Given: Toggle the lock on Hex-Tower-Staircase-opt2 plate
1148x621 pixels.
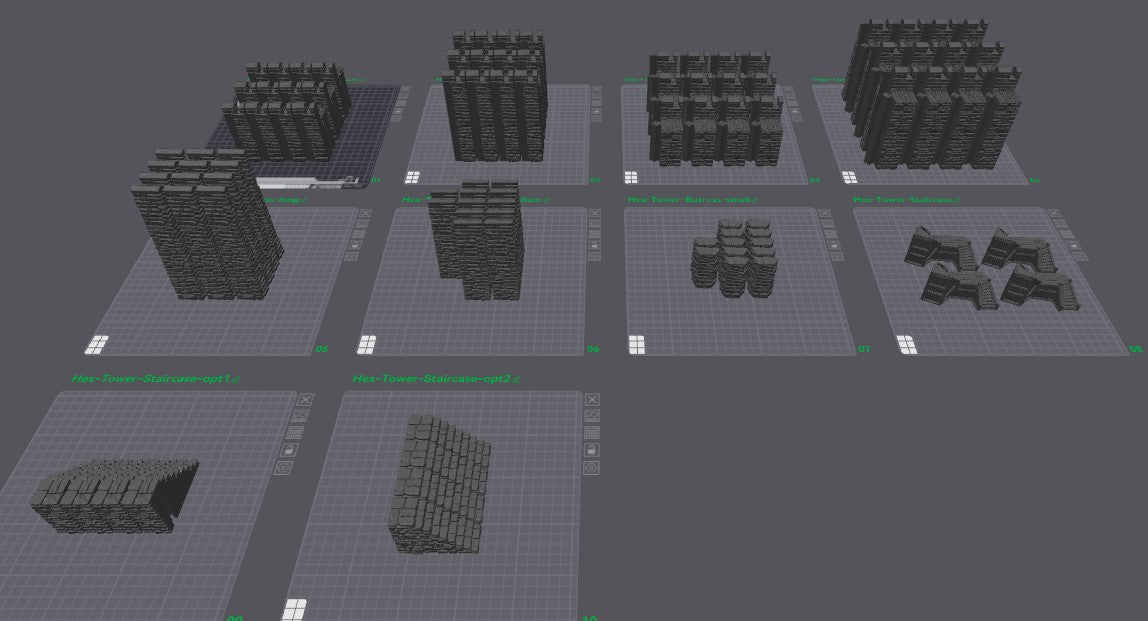Looking at the screenshot, I should [x=591, y=450].
